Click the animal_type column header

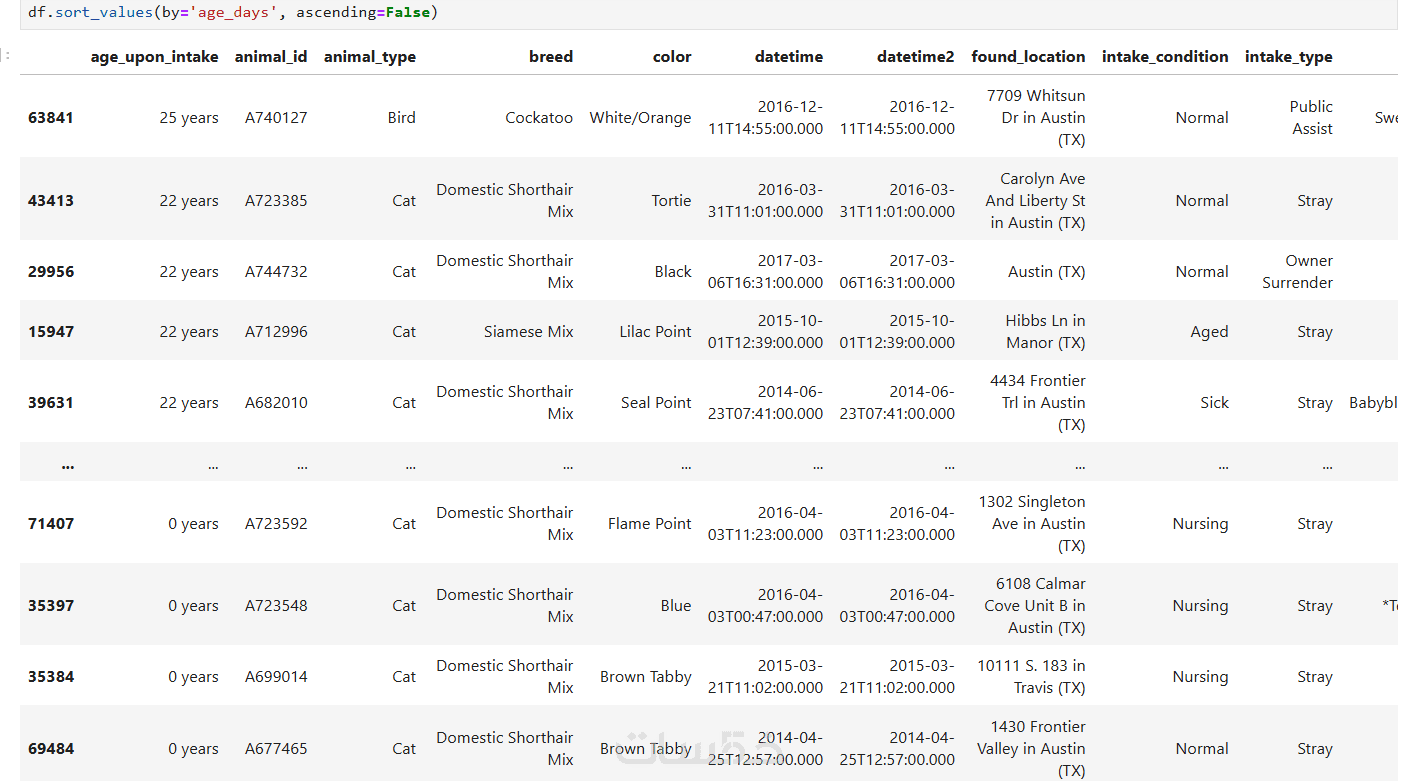pyautogui.click(x=370, y=57)
